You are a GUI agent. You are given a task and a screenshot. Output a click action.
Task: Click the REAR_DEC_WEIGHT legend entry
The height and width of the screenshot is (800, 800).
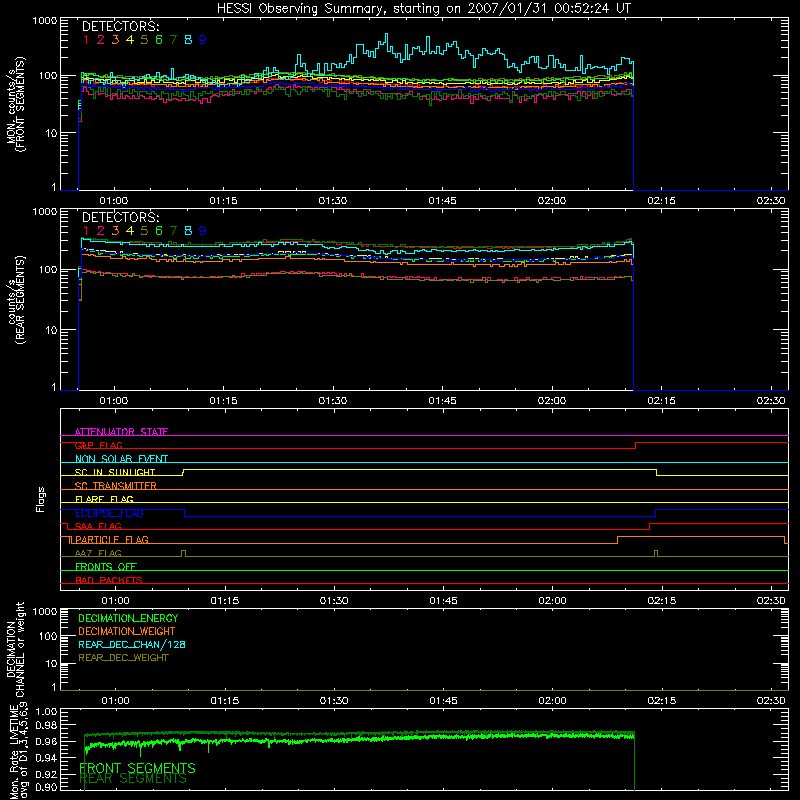coord(123,658)
